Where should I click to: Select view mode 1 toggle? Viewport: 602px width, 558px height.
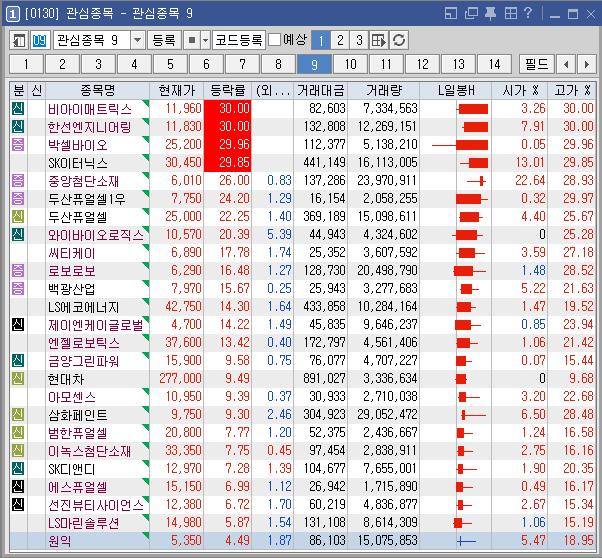(x=321, y=40)
